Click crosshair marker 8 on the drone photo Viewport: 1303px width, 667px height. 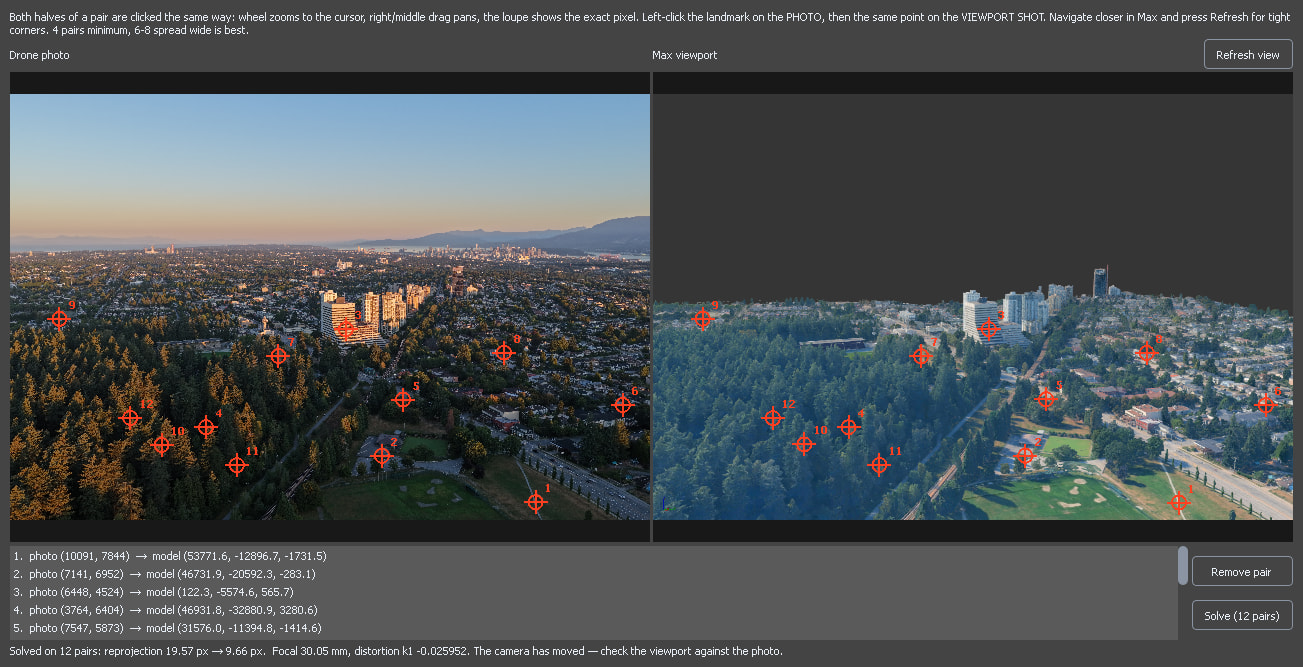coord(504,352)
